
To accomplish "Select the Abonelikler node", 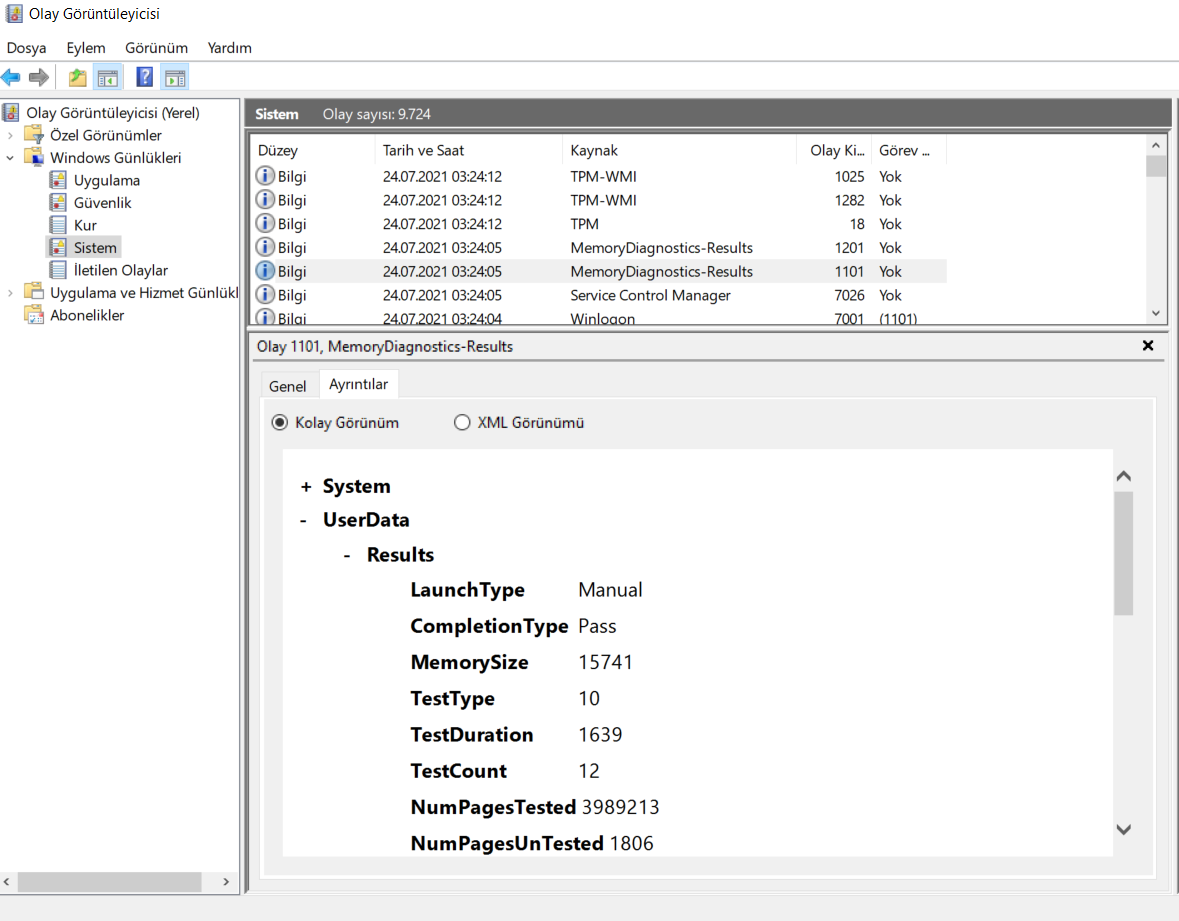I will coord(87,315).
